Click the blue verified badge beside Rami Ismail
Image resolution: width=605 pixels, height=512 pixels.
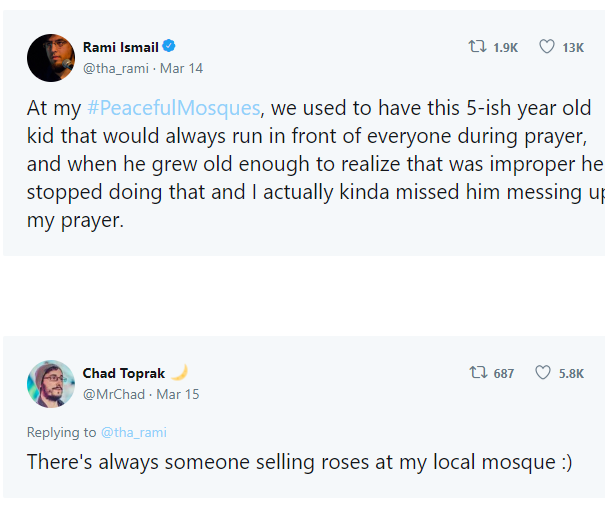click(x=169, y=46)
